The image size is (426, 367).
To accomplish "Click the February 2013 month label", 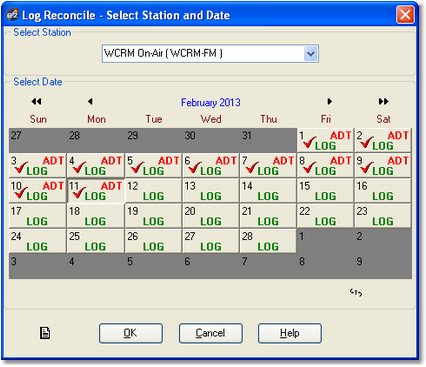I will click(211, 102).
